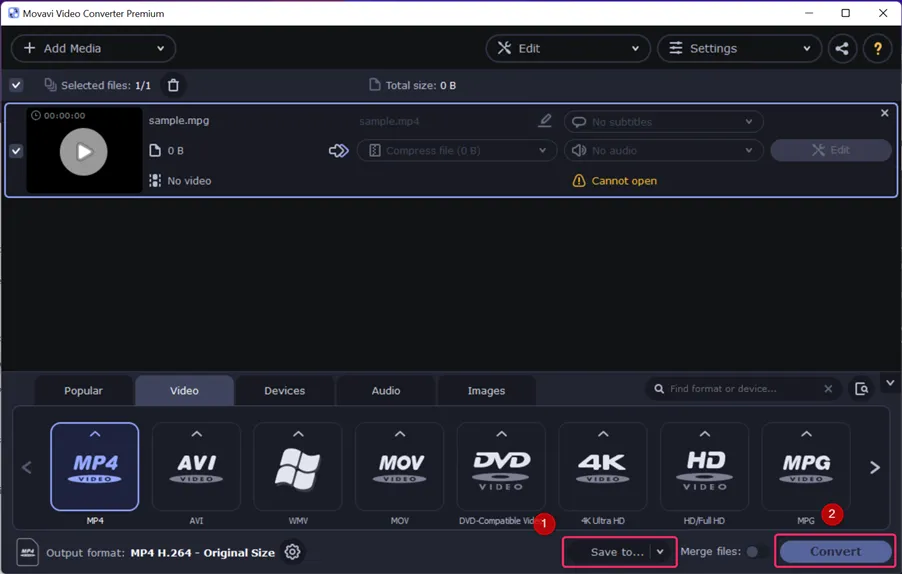Select the MOV video format
The image size is (902, 574).
(x=400, y=466)
